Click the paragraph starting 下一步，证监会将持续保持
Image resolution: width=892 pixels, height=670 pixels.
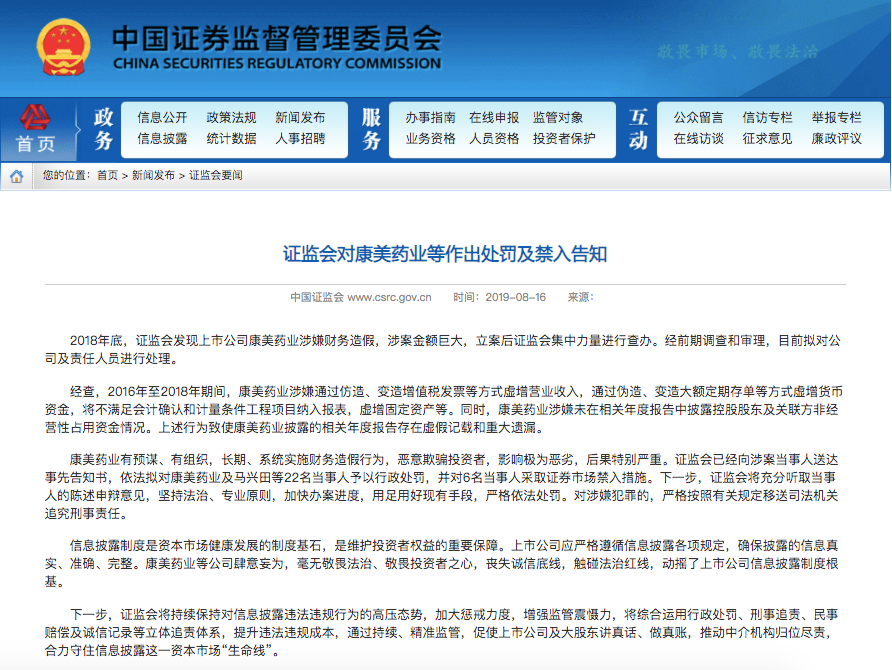pyautogui.click(x=441, y=632)
